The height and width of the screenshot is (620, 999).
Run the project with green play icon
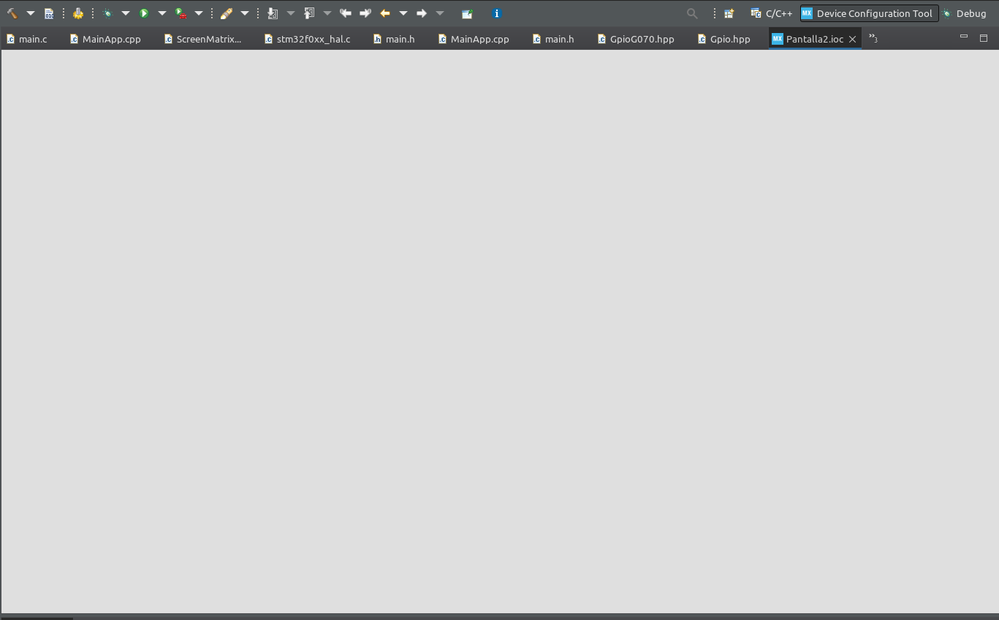click(x=144, y=13)
